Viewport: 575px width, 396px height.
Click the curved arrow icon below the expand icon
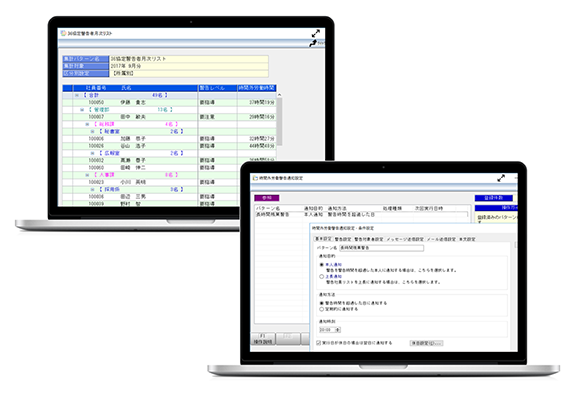click(x=313, y=43)
